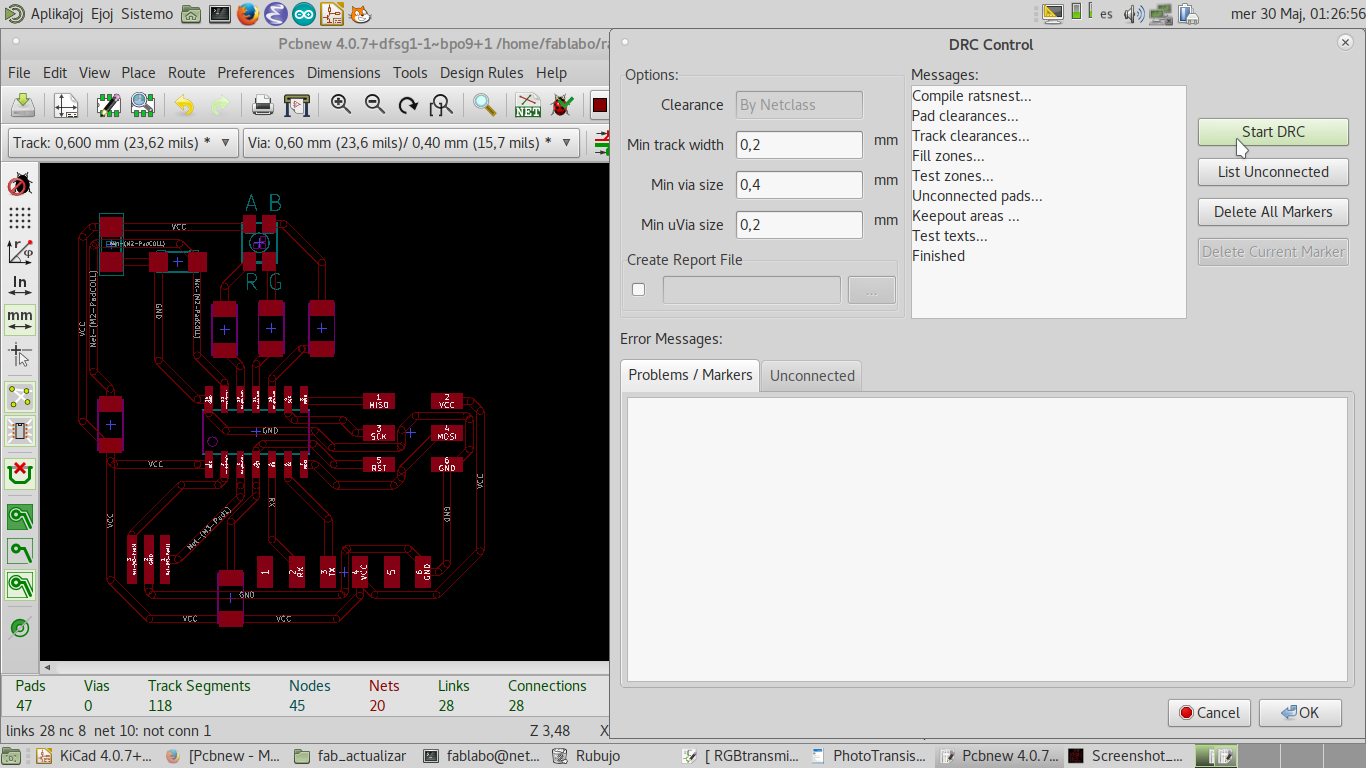This screenshot has width=1366, height=768.
Task: Click the Save board icon
Action: point(23,105)
